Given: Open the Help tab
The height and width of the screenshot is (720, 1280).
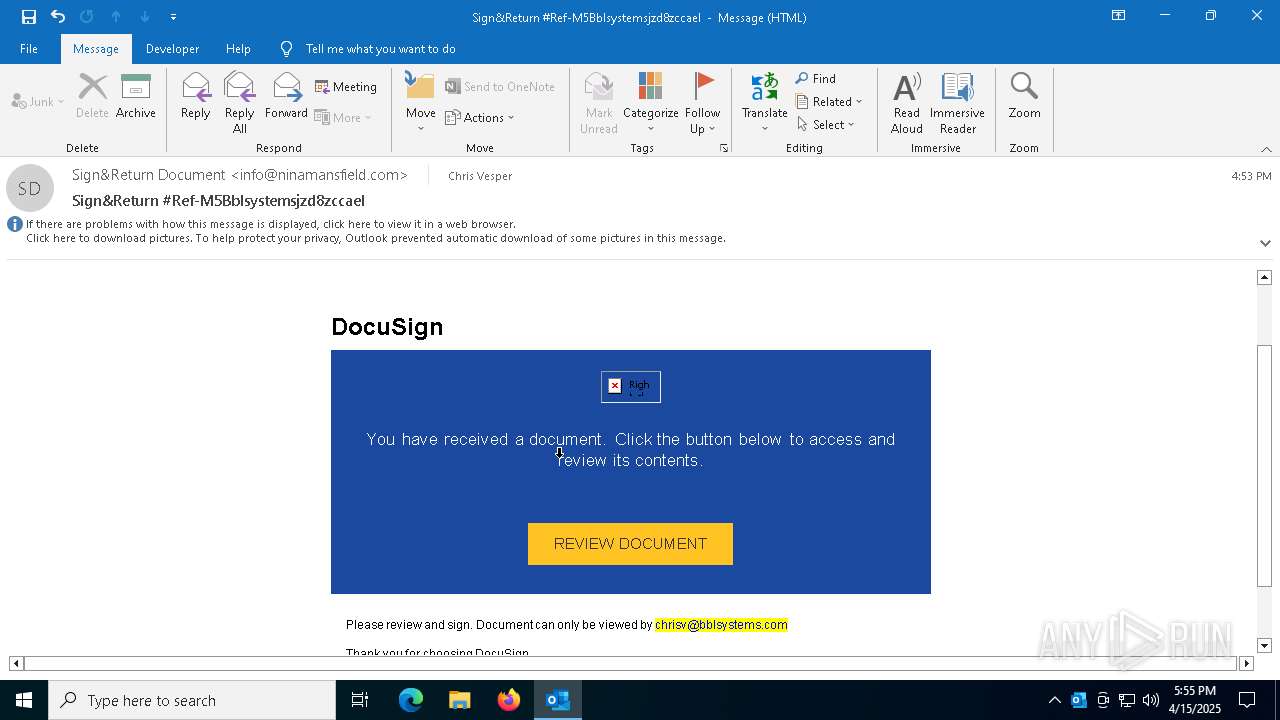Looking at the screenshot, I should (x=238, y=49).
